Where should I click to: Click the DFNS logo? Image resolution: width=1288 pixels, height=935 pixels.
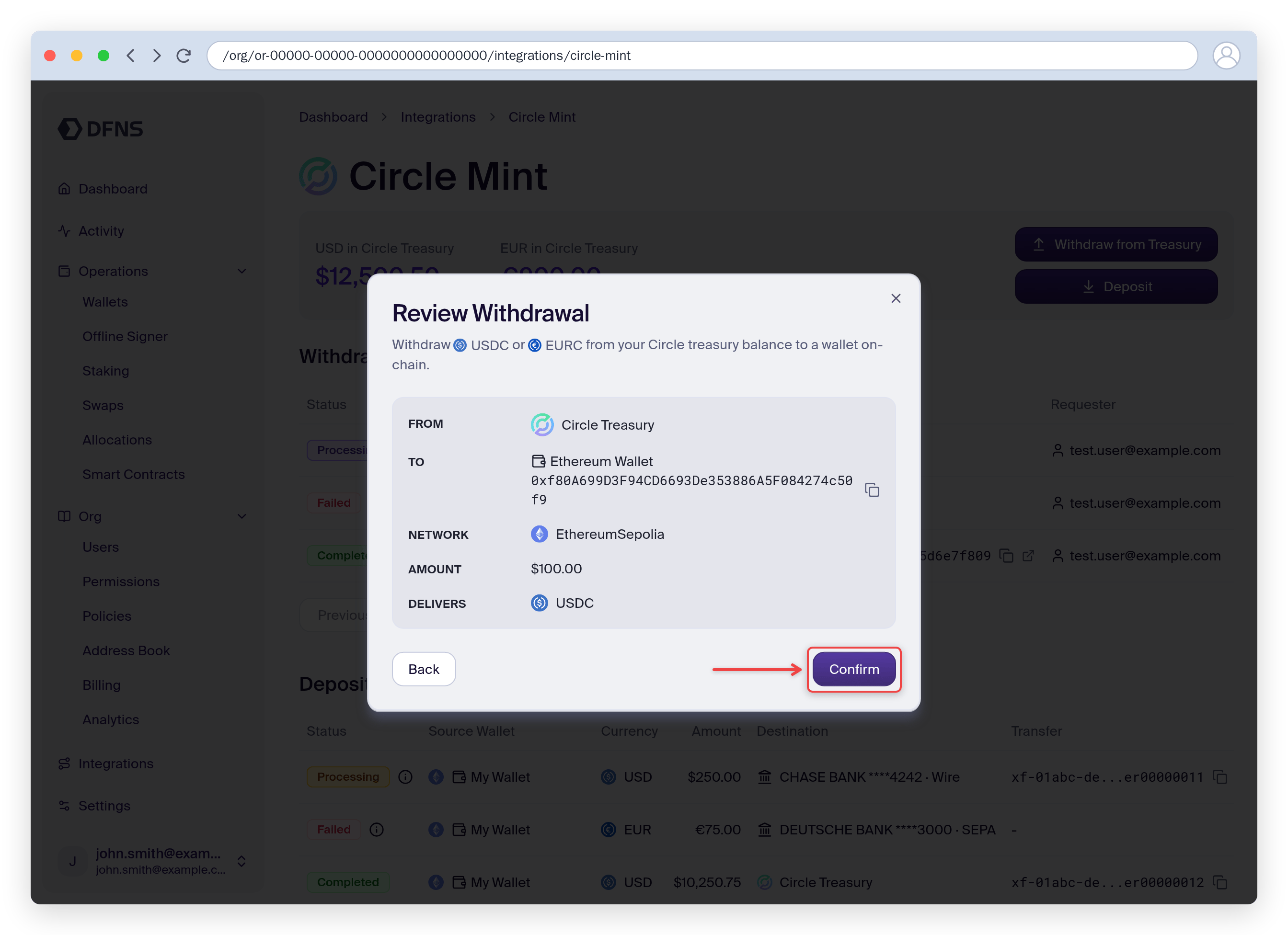click(x=101, y=129)
